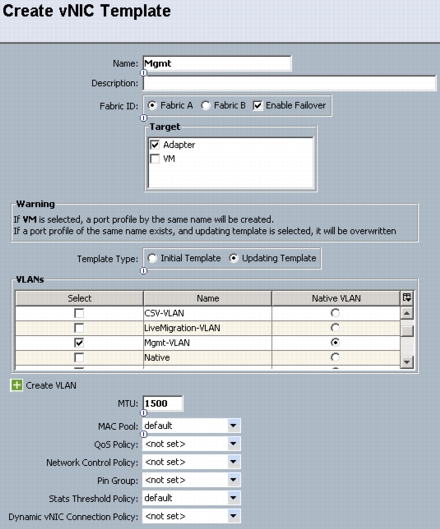Tick the LiveMigration-VLAN select checkbox
This screenshot has height=529, width=440.
[x=79, y=328]
